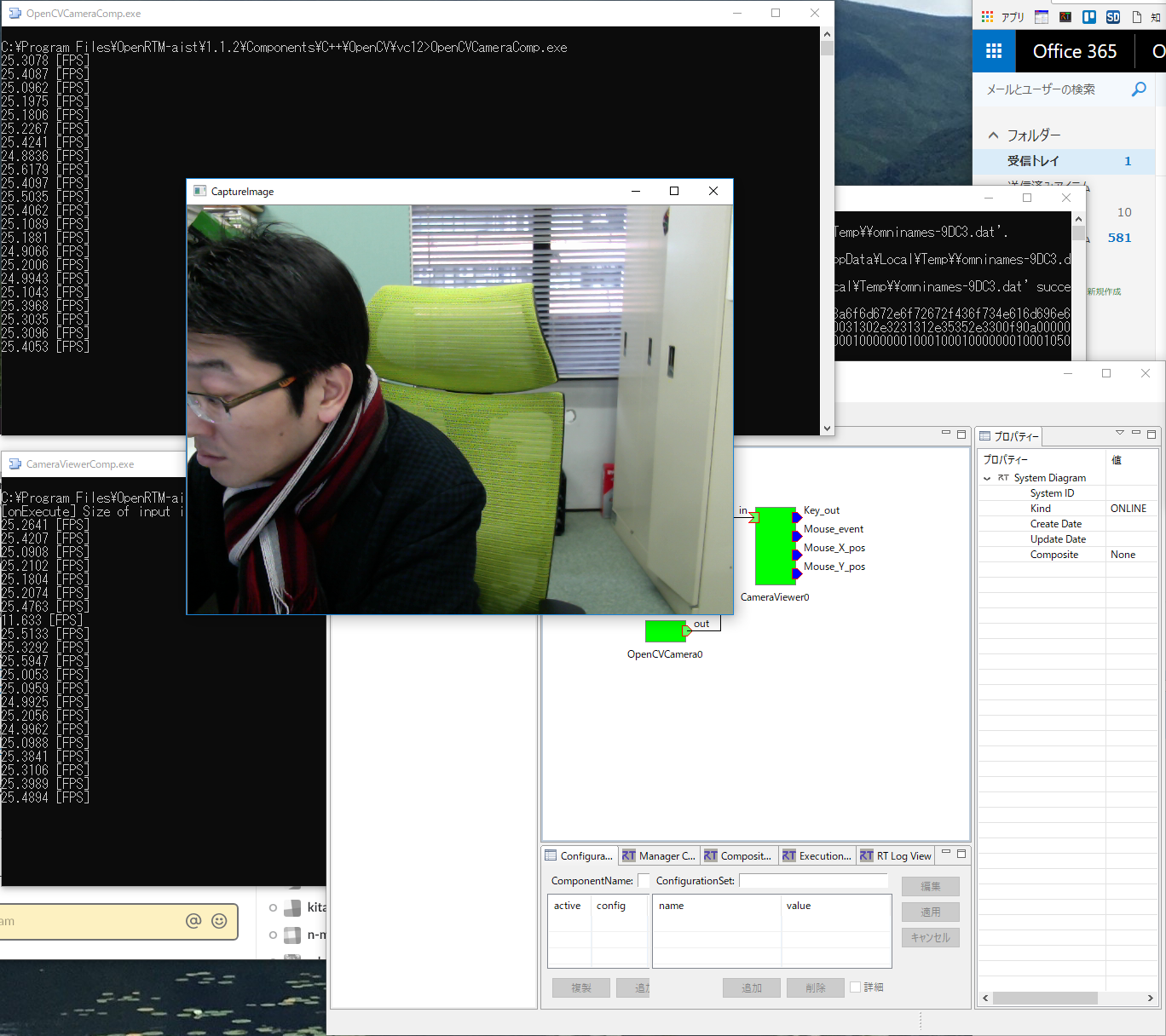Open the 受信トレイ inbox folder
This screenshot has width=1166, height=1036.
pos(1064,161)
